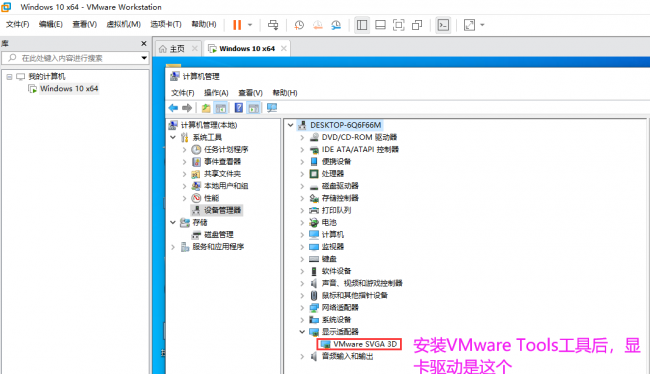Expand the 处理器 device category
The image size is (650, 374).
pos(302,174)
